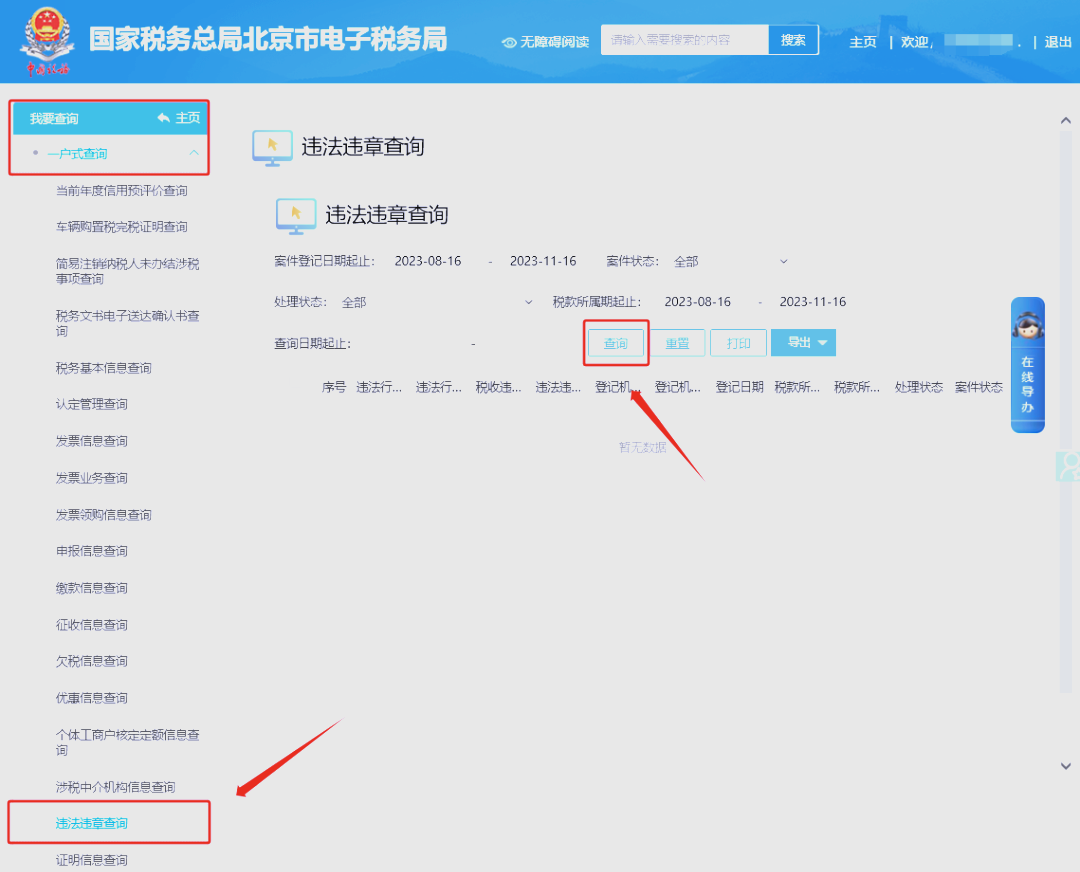Open 当前年度信用预评价查询 in sidebar

click(x=121, y=191)
